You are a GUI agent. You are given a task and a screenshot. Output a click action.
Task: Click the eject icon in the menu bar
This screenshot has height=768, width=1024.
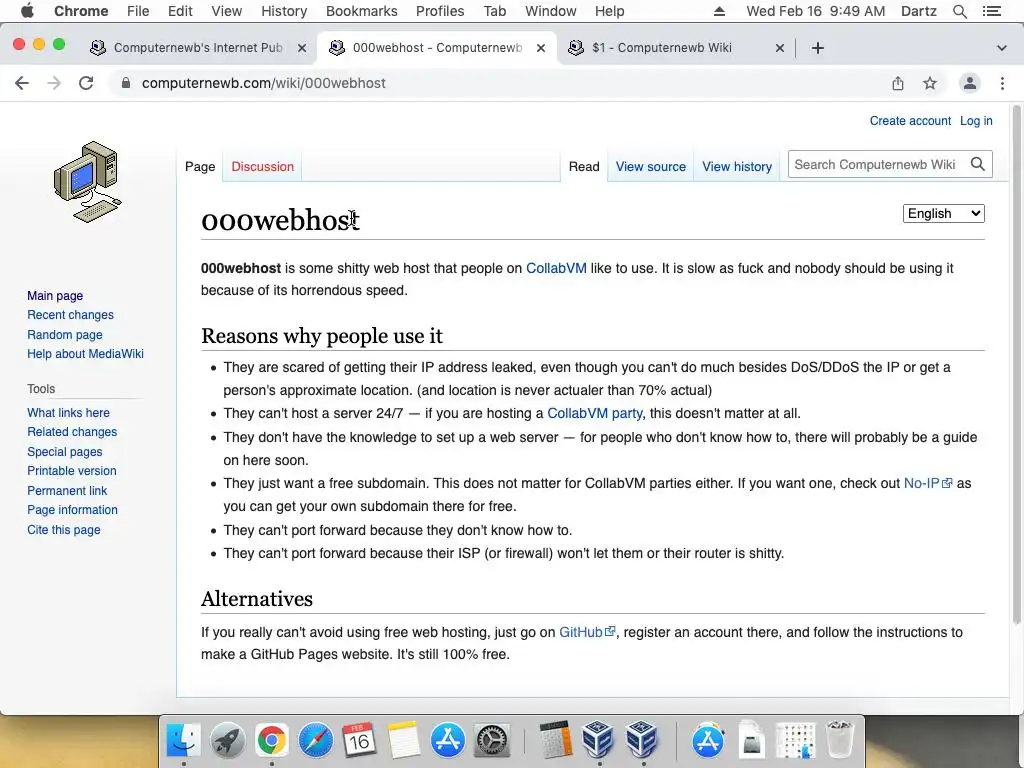(719, 11)
